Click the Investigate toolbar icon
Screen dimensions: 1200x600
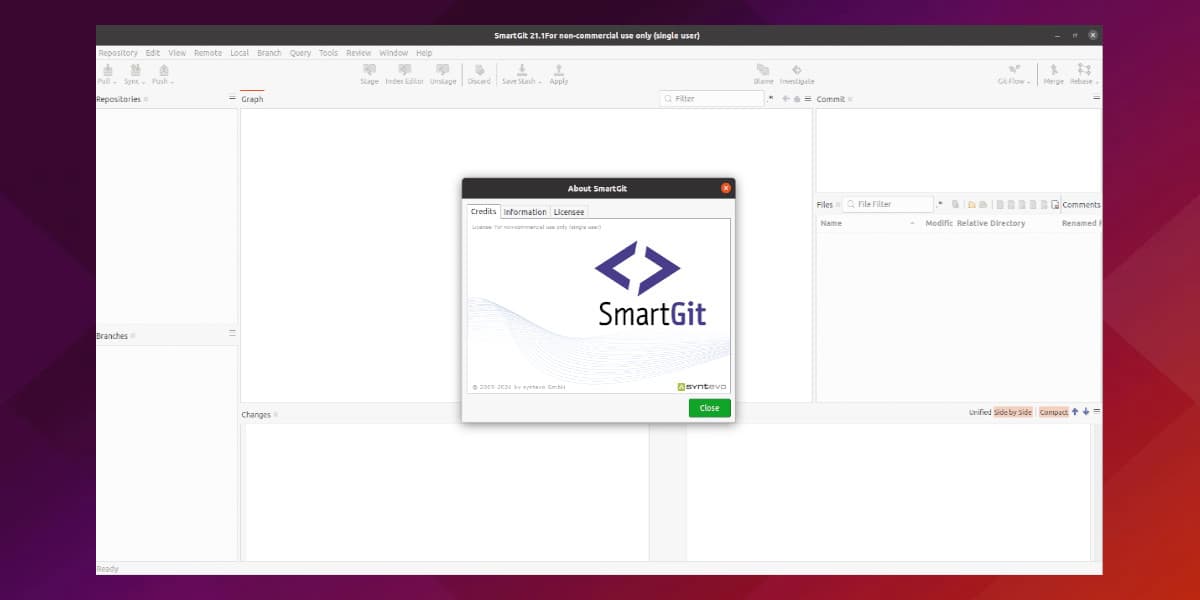pos(796,74)
